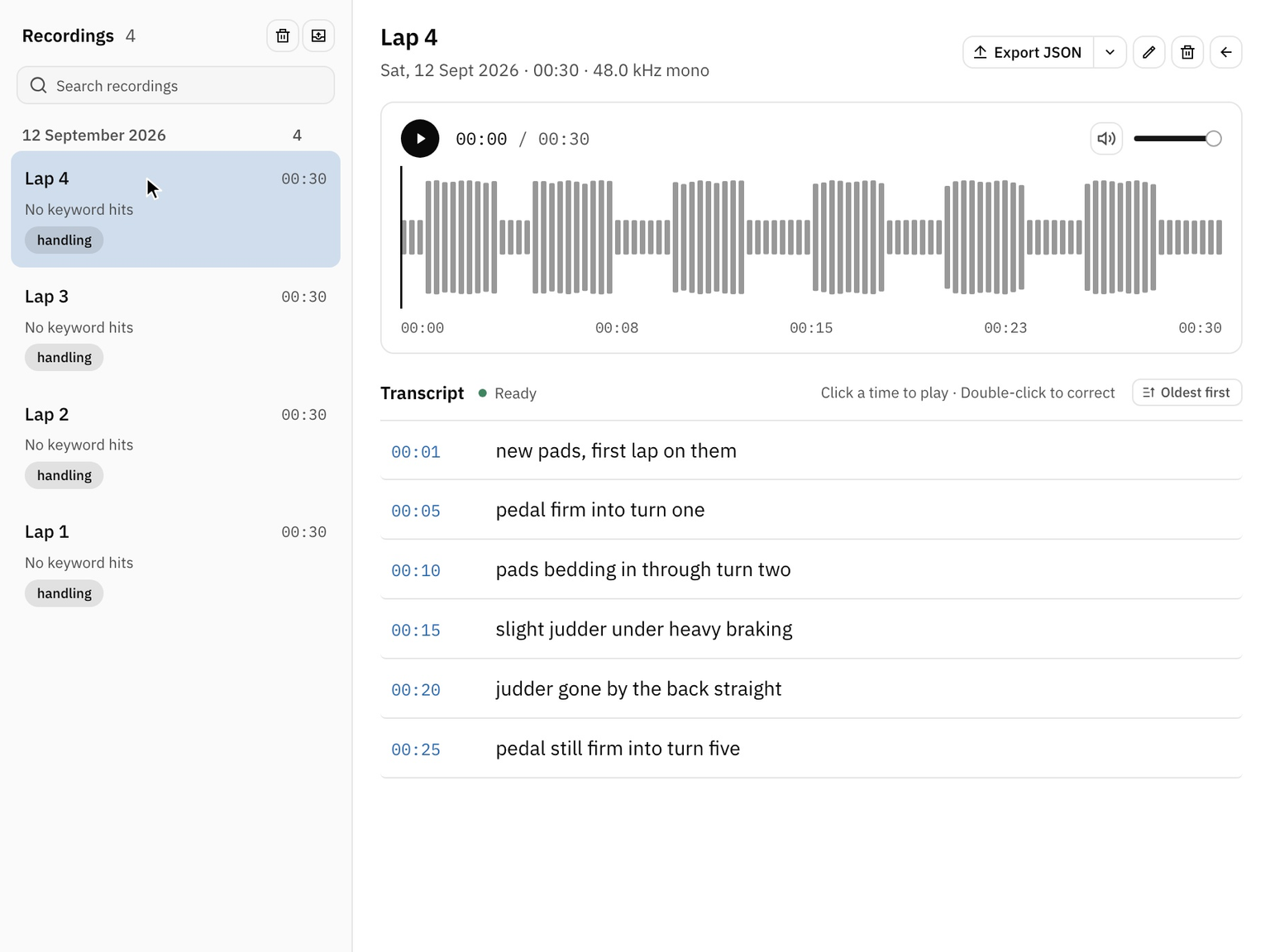Viewport: 1270px width, 952px height.
Task: Click transcript line "slight judder under heavy braking"
Action: 644,630
